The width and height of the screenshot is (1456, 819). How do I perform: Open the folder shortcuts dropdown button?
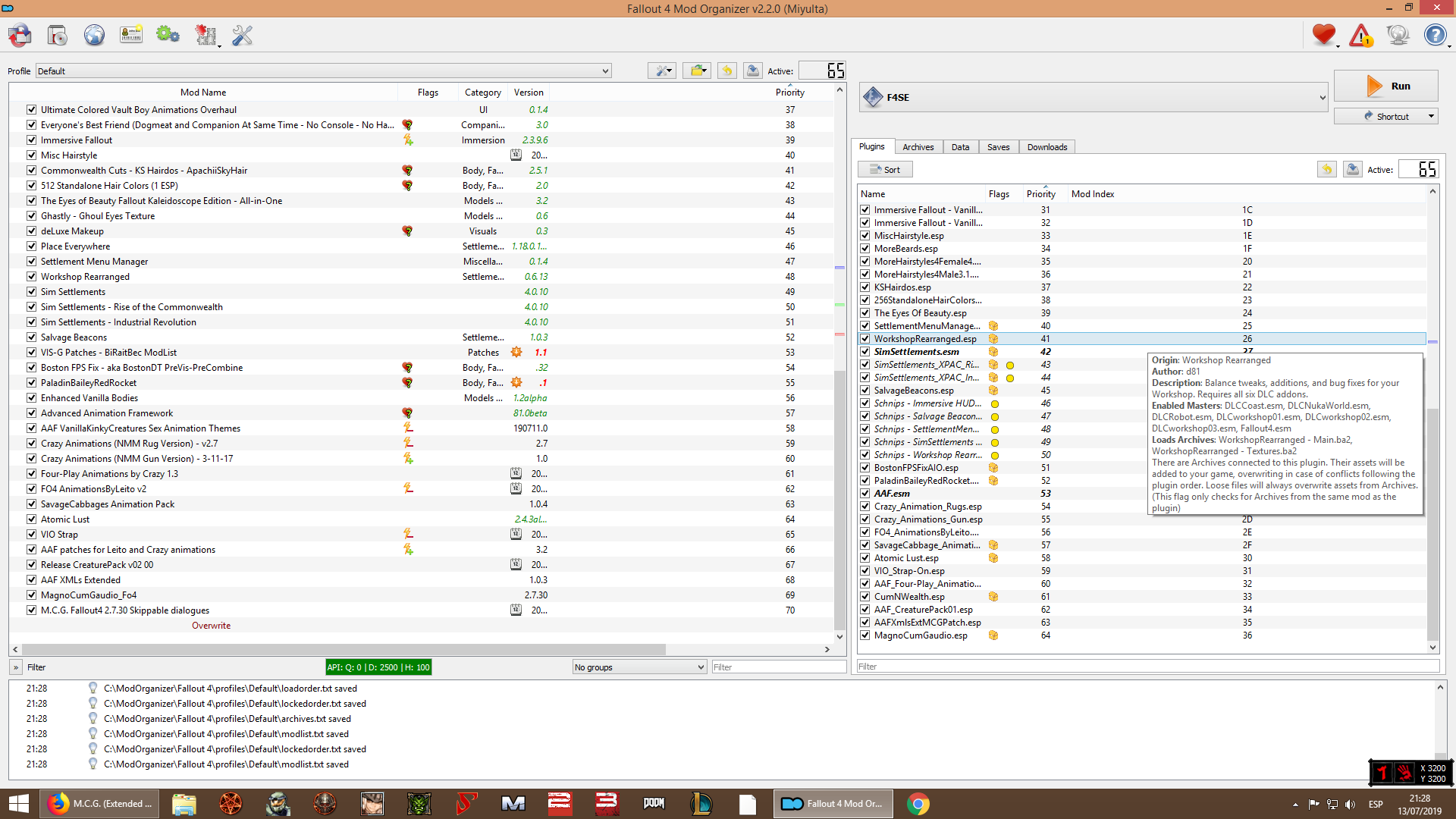coord(696,71)
